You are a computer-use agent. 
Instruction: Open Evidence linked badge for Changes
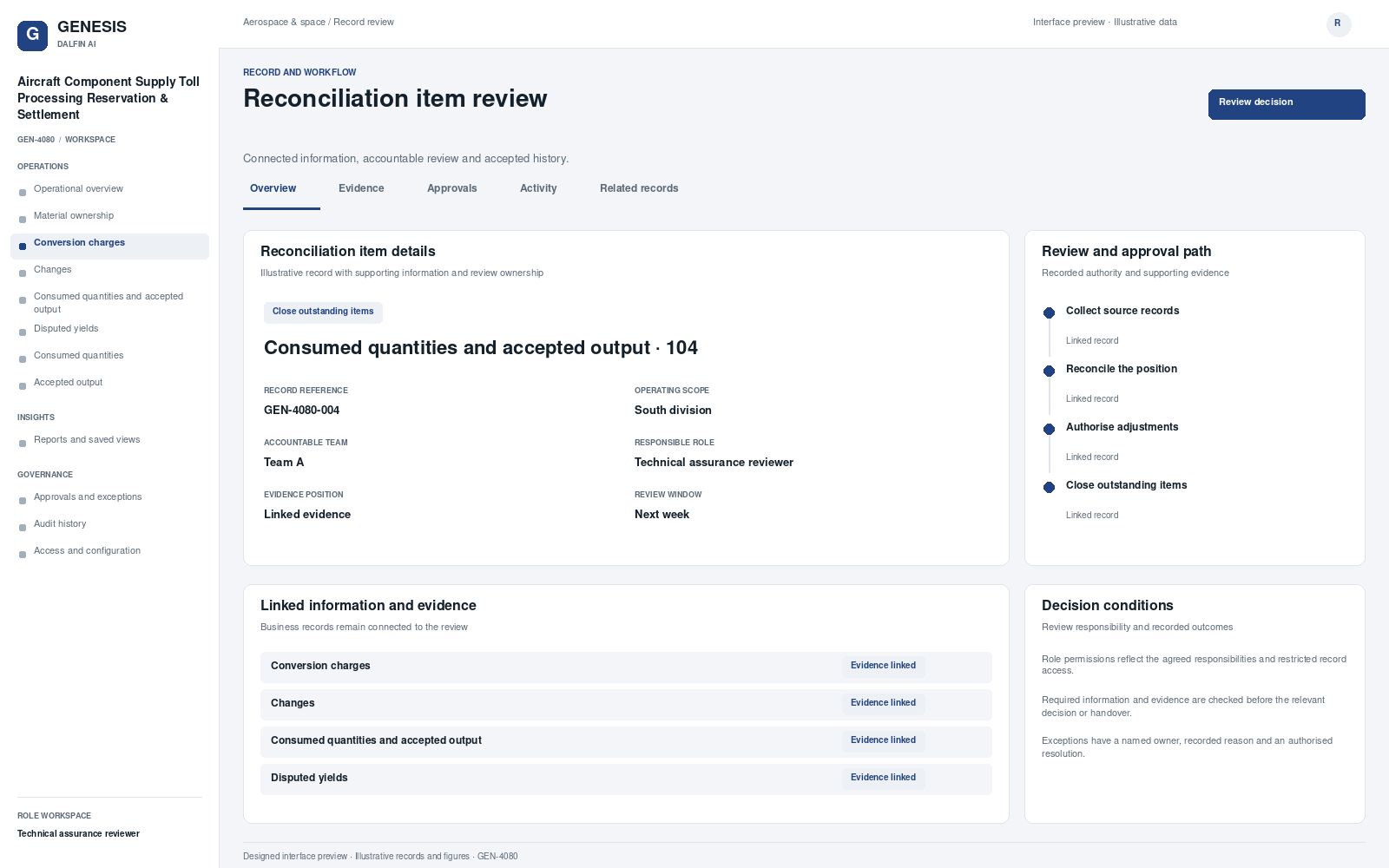[x=883, y=703]
